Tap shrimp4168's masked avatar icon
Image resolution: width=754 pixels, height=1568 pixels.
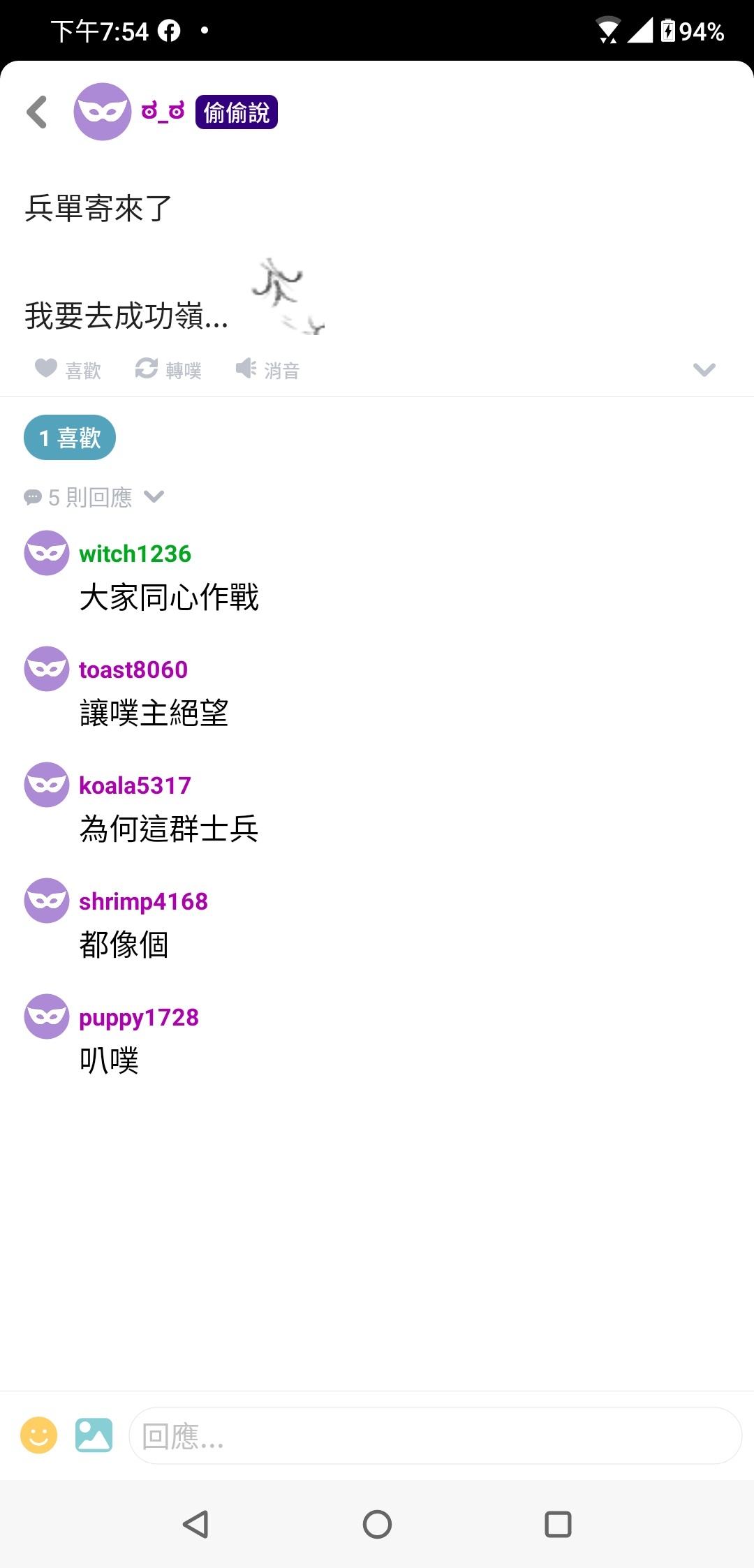47,901
